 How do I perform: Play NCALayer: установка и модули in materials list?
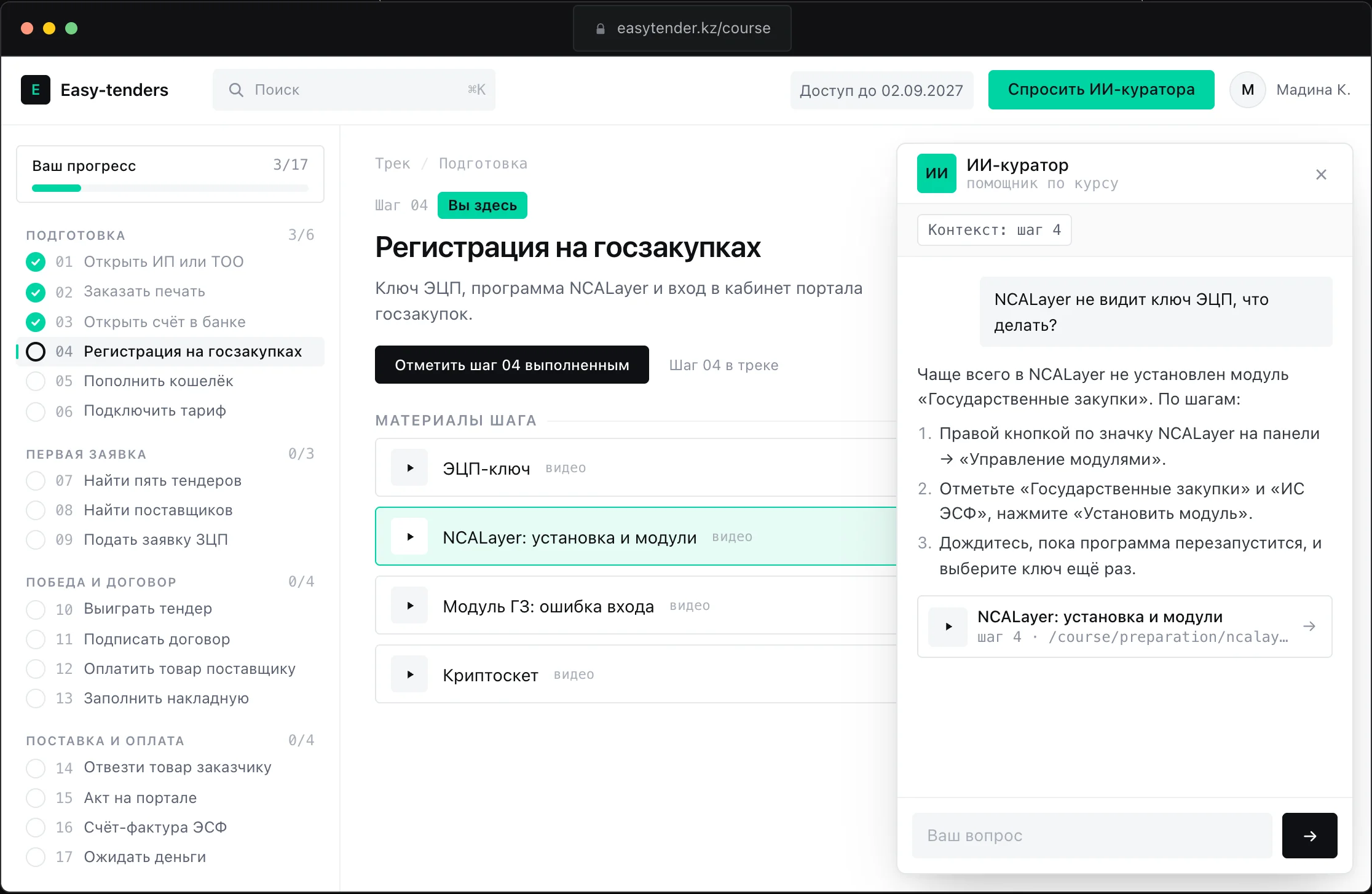point(409,537)
